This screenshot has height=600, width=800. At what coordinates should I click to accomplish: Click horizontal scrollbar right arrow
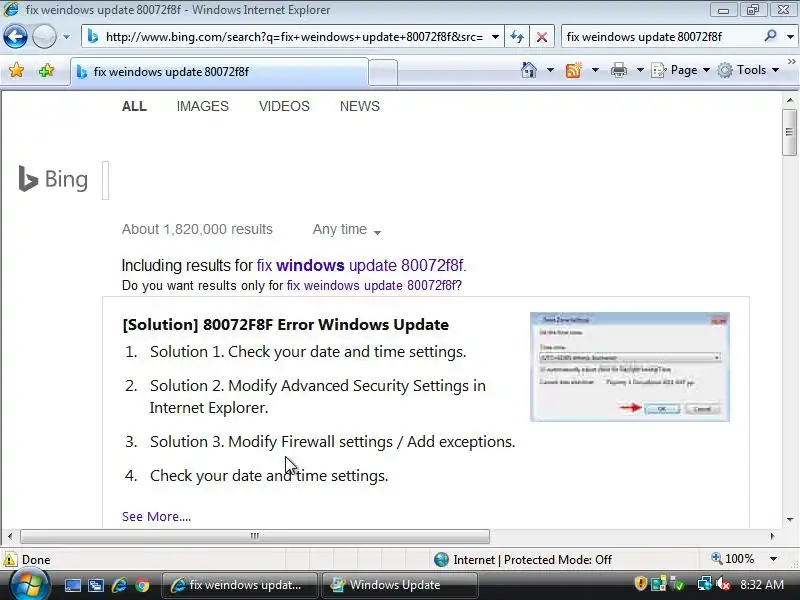click(x=772, y=536)
